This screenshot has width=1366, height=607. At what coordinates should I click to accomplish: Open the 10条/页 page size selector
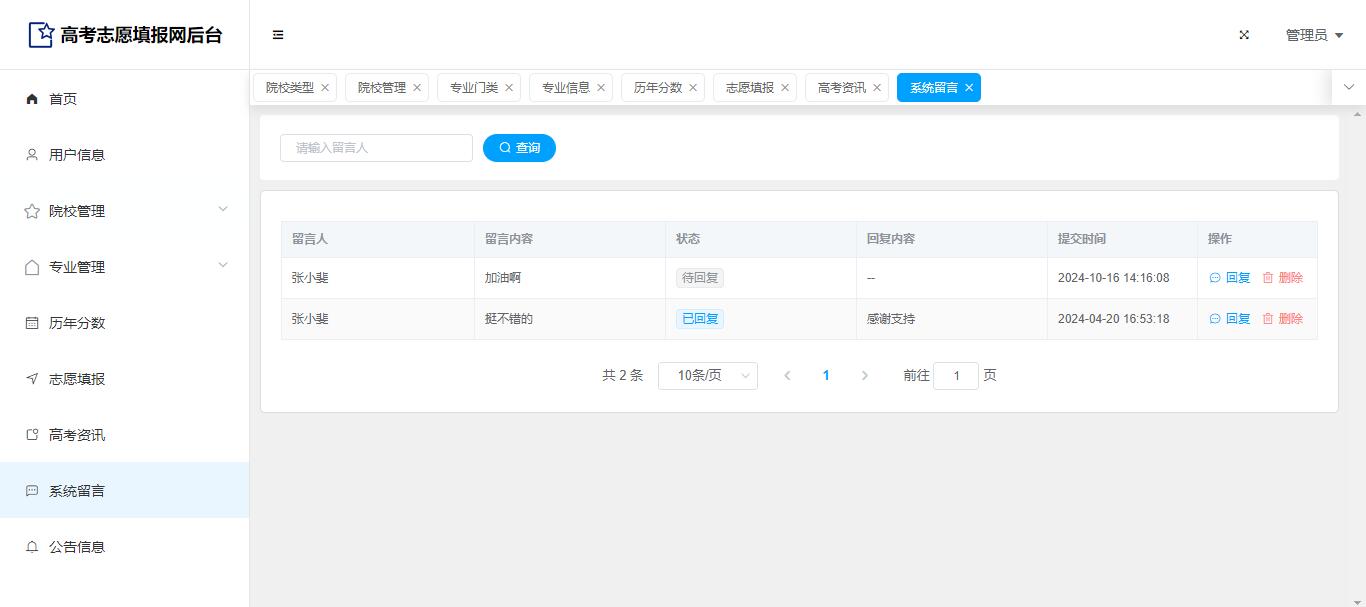707,376
